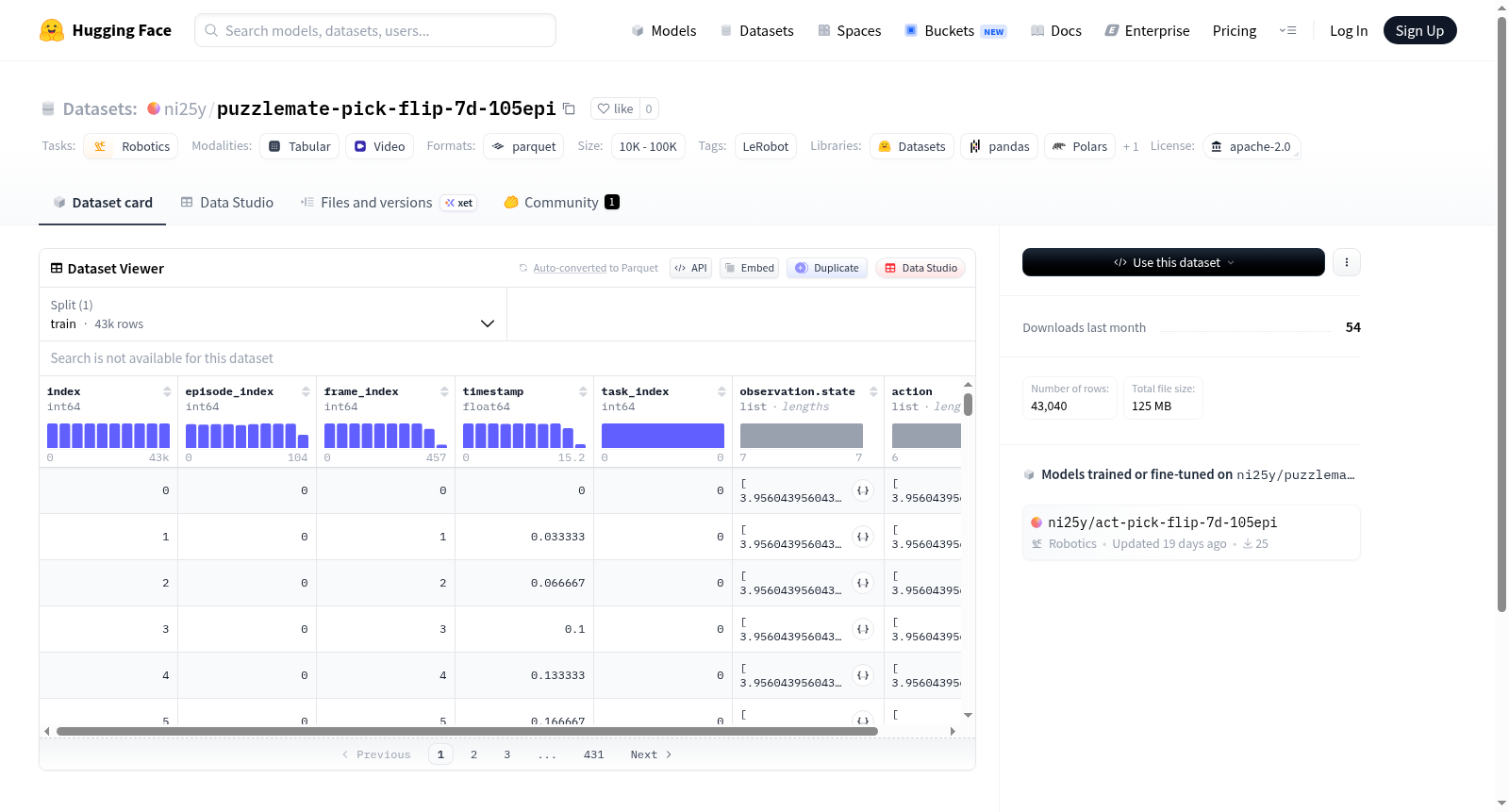Sort by the timestamp column
Image resolution: width=1509 pixels, height=812 pixels.
click(x=583, y=391)
